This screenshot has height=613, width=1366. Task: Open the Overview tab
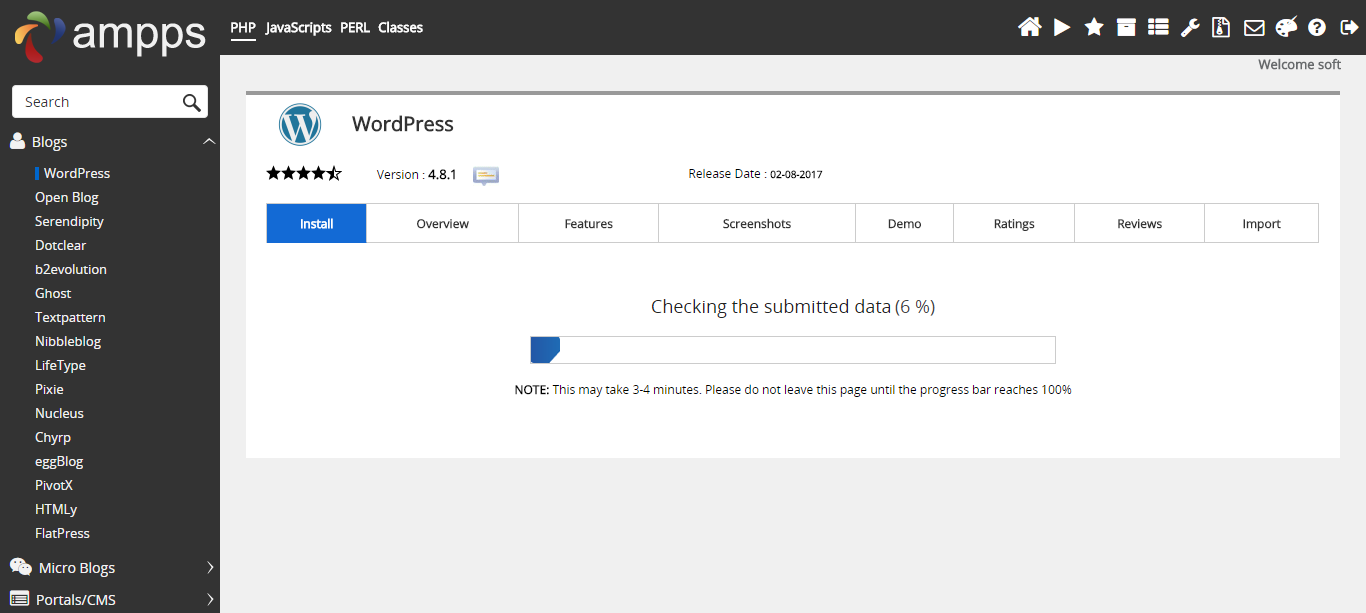[443, 224]
